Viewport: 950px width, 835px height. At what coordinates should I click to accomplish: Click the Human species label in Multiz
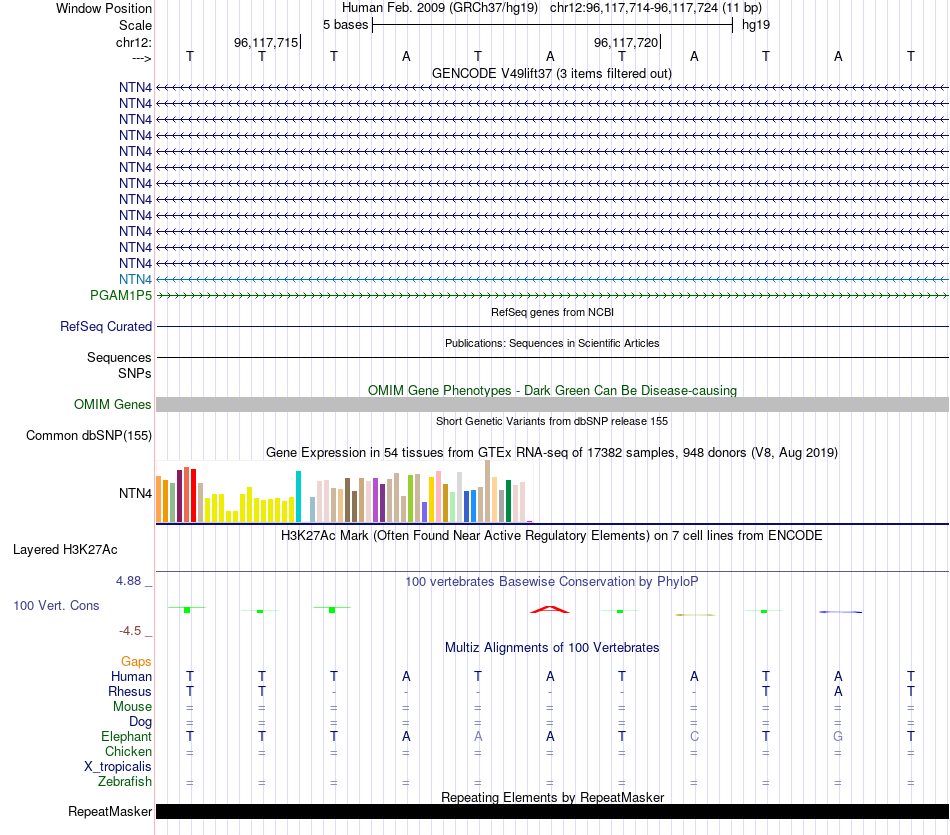(x=131, y=676)
